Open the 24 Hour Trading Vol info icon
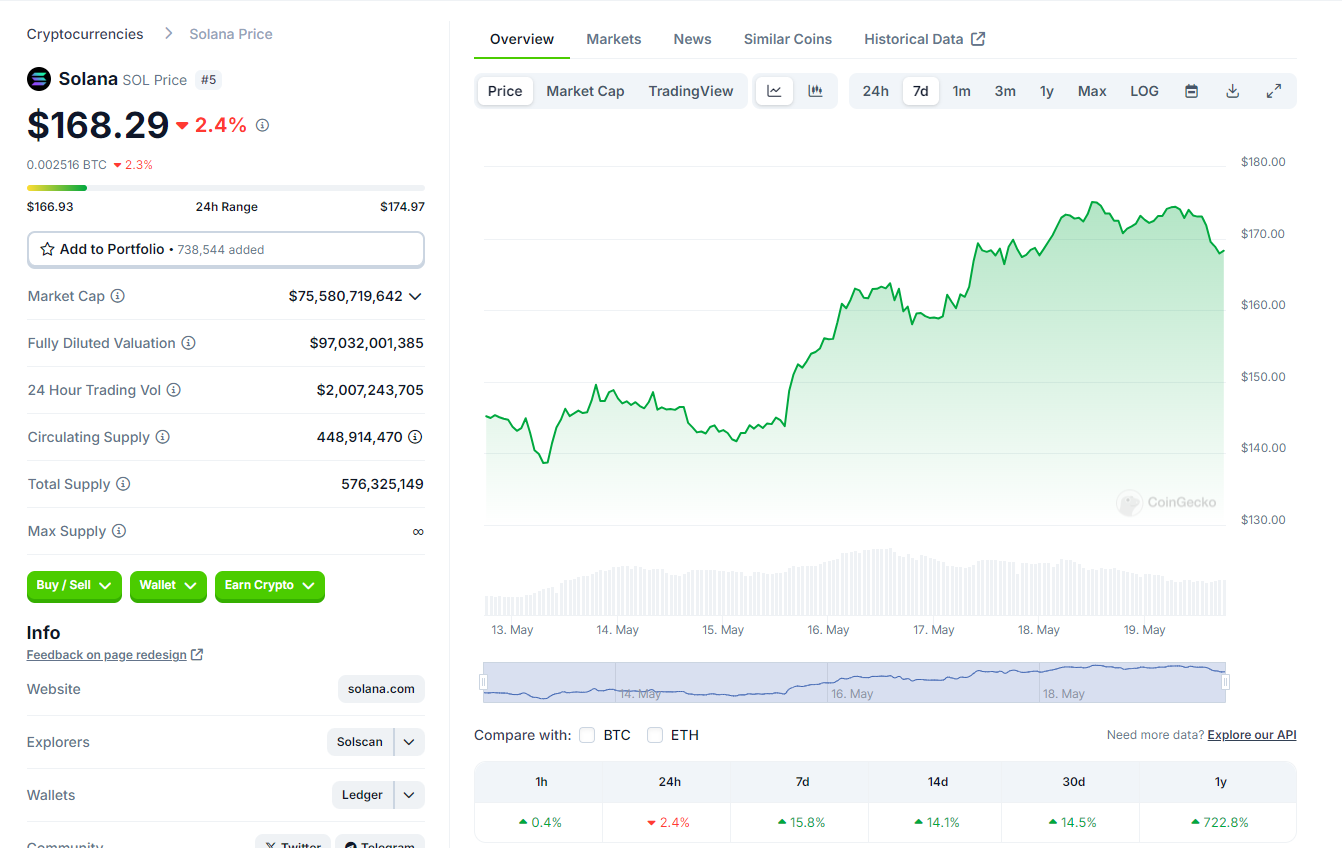The image size is (1342, 848). [174, 390]
